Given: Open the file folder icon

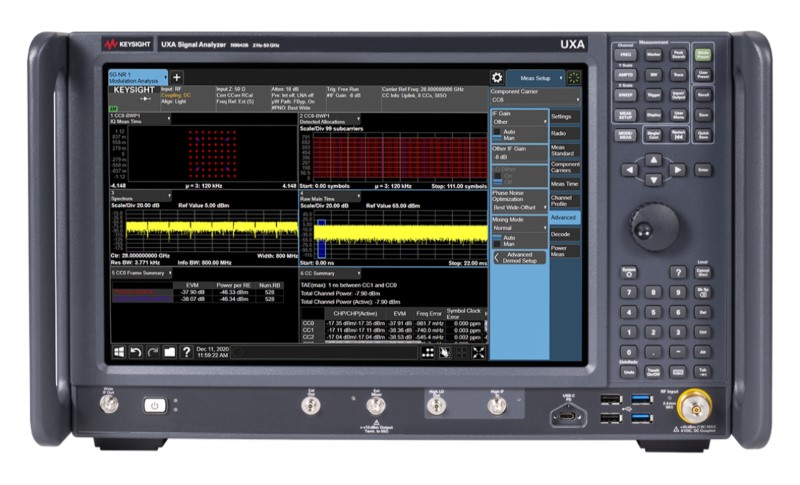Looking at the screenshot, I should 169,351.
